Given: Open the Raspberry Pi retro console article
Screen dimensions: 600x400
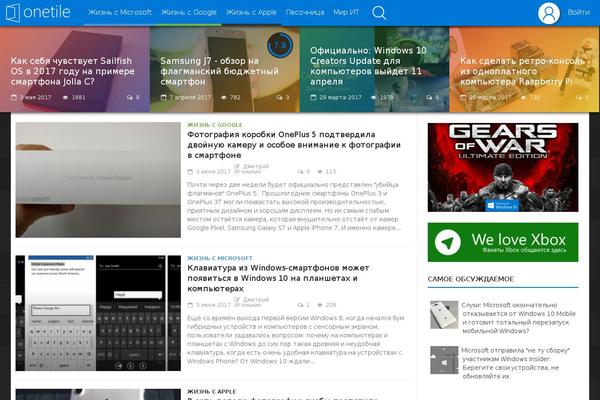Looking at the screenshot, I should [522, 71].
